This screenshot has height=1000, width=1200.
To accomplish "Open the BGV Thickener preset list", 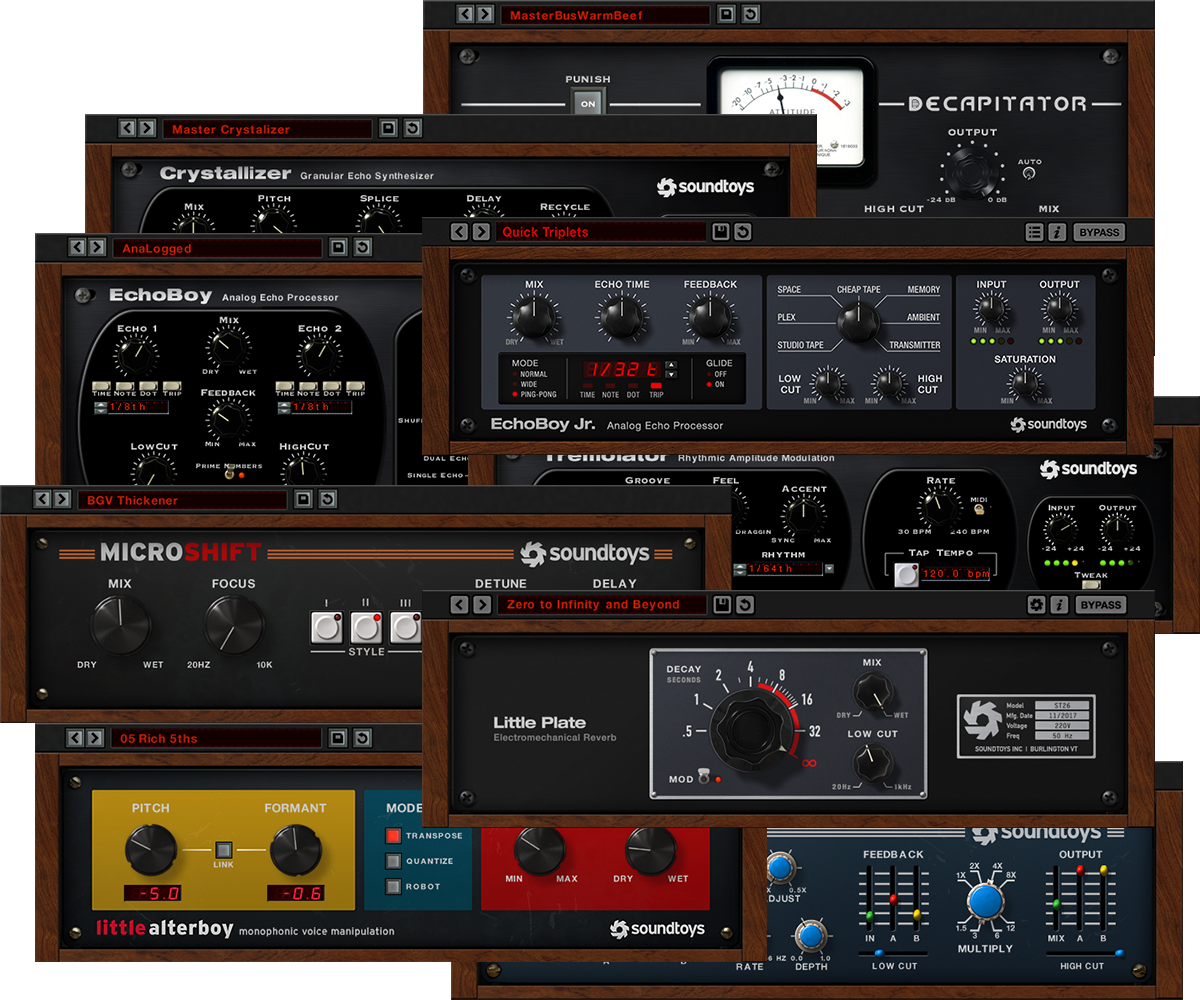I will pyautogui.click(x=182, y=500).
